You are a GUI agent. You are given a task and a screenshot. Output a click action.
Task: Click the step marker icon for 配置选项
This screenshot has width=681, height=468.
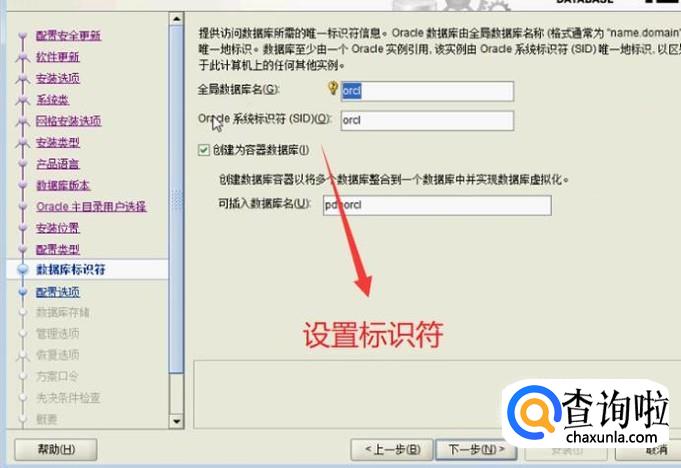click(x=23, y=292)
